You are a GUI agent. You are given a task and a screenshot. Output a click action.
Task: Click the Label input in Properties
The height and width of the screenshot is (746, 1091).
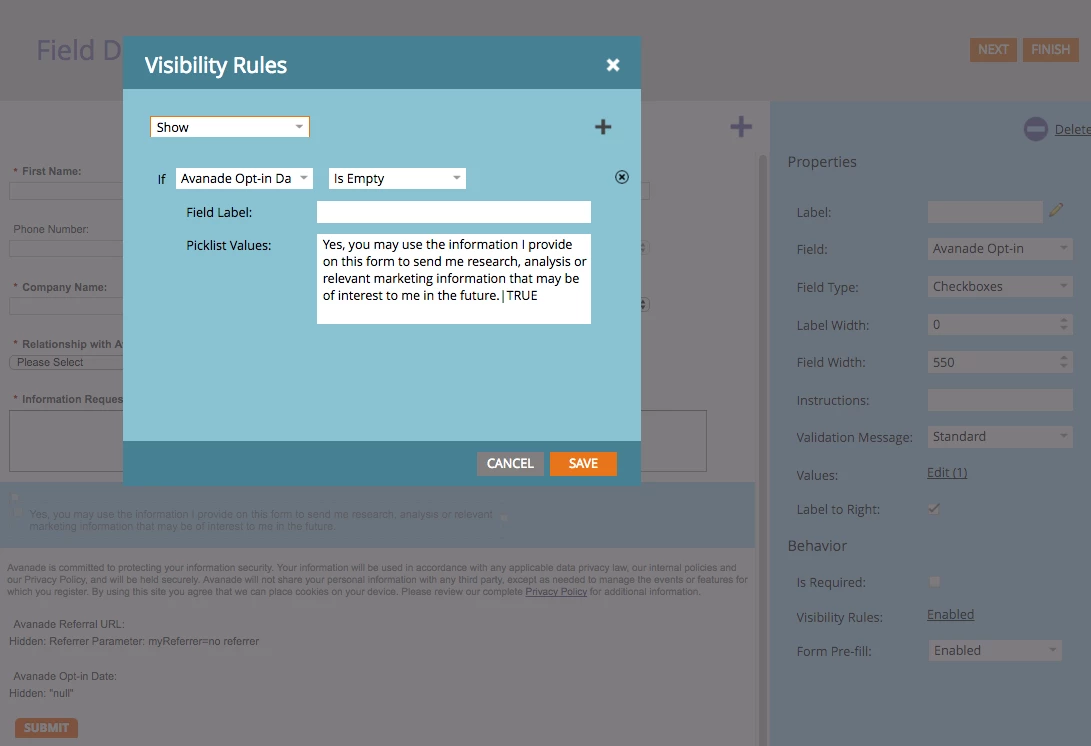tap(985, 212)
